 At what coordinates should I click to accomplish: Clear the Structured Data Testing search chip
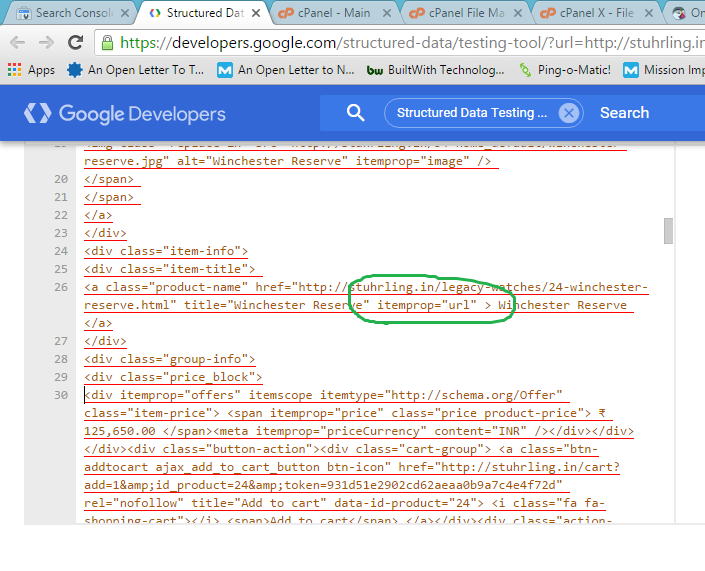click(x=569, y=113)
